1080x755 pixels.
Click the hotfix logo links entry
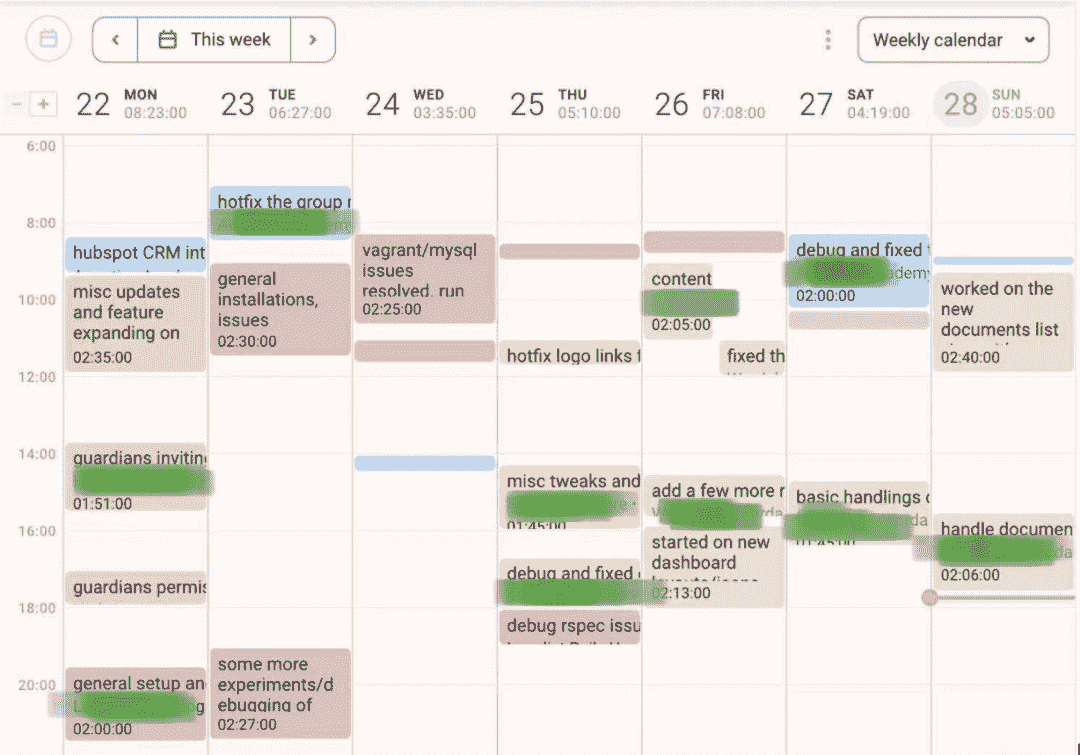(x=570, y=356)
